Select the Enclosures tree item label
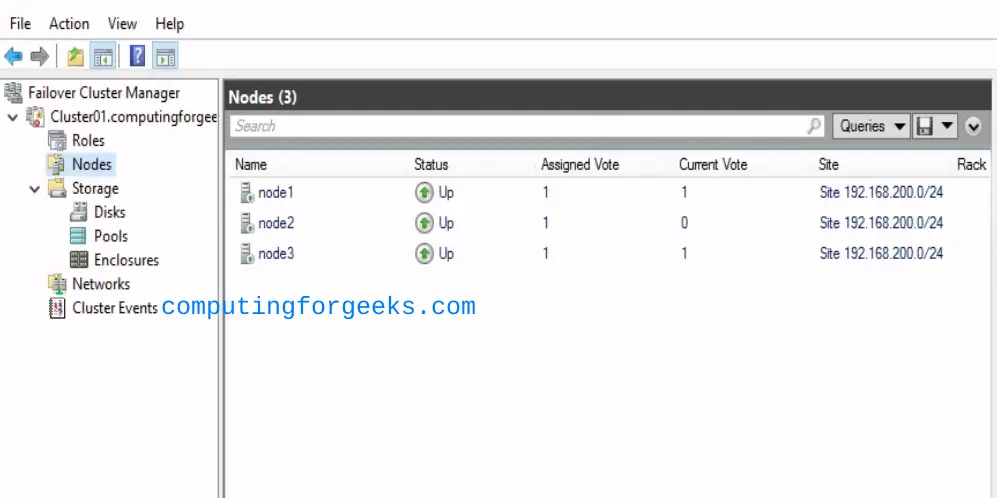Image resolution: width=997 pixels, height=498 pixels. 127,259
